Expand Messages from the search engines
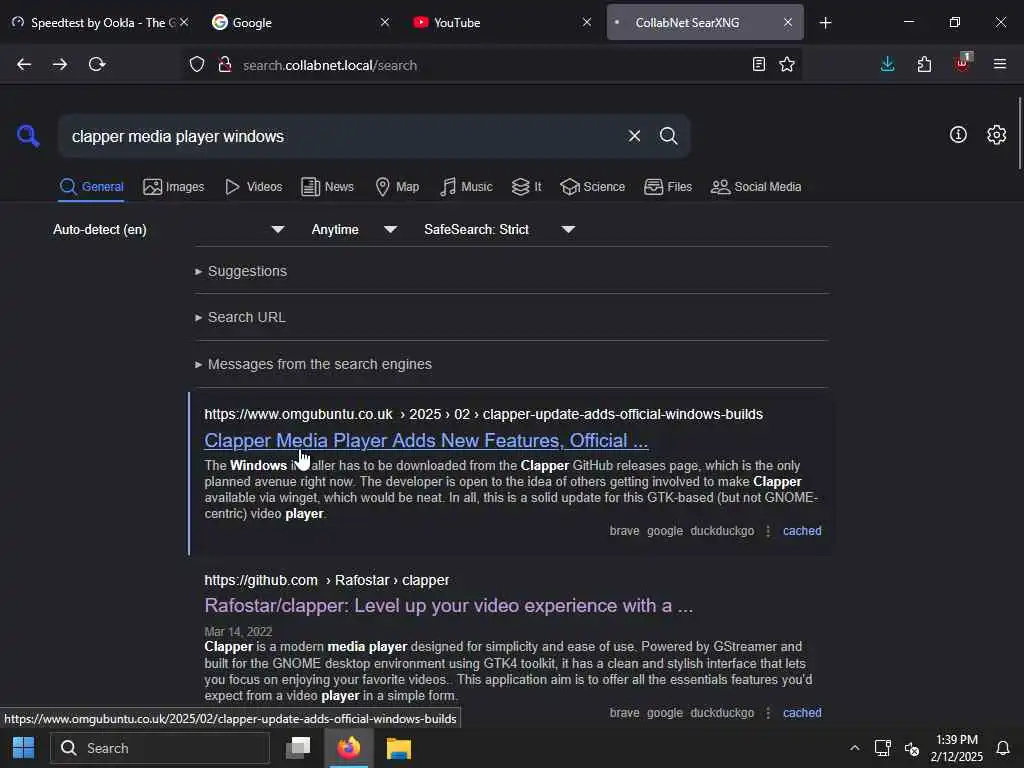 coord(313,364)
